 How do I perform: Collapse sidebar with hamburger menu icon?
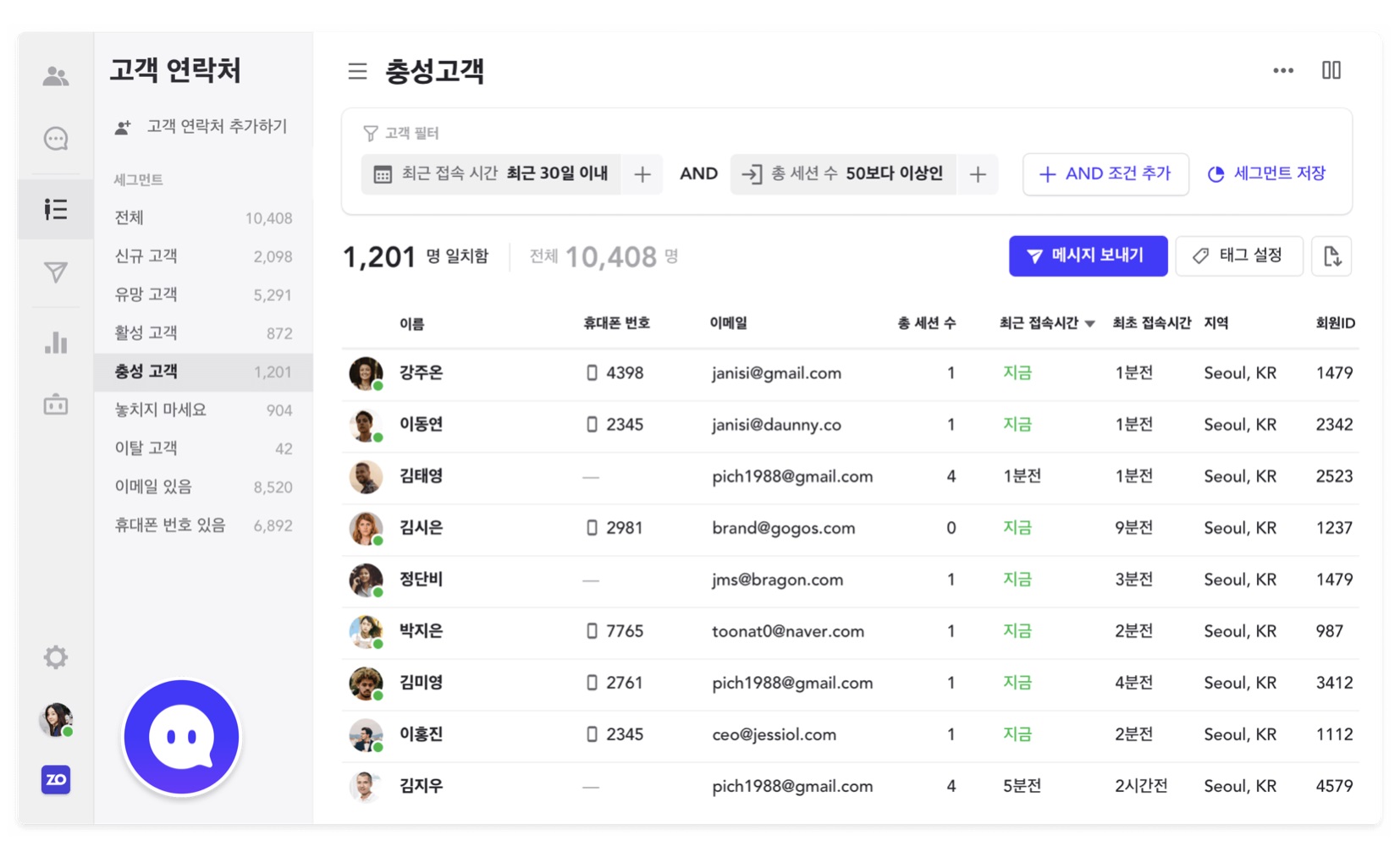(357, 71)
